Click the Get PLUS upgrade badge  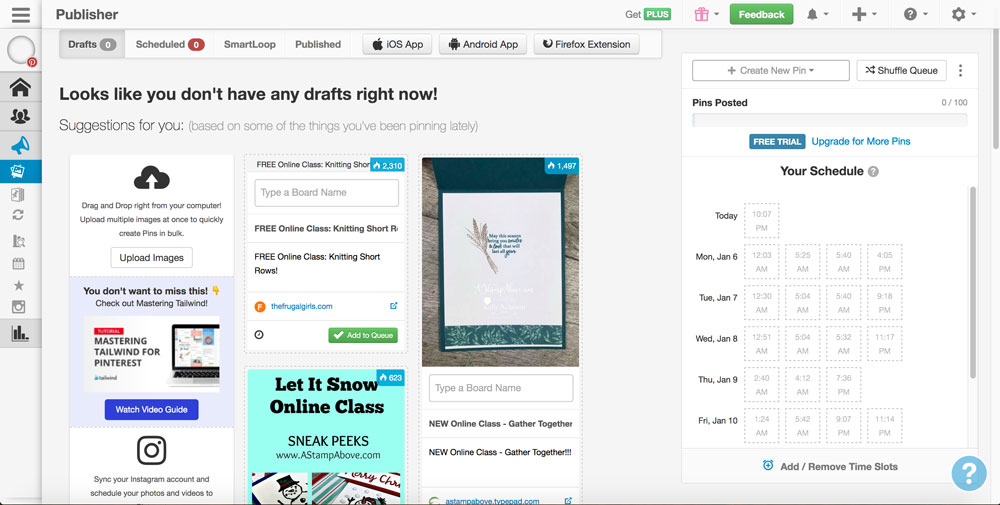click(x=648, y=14)
